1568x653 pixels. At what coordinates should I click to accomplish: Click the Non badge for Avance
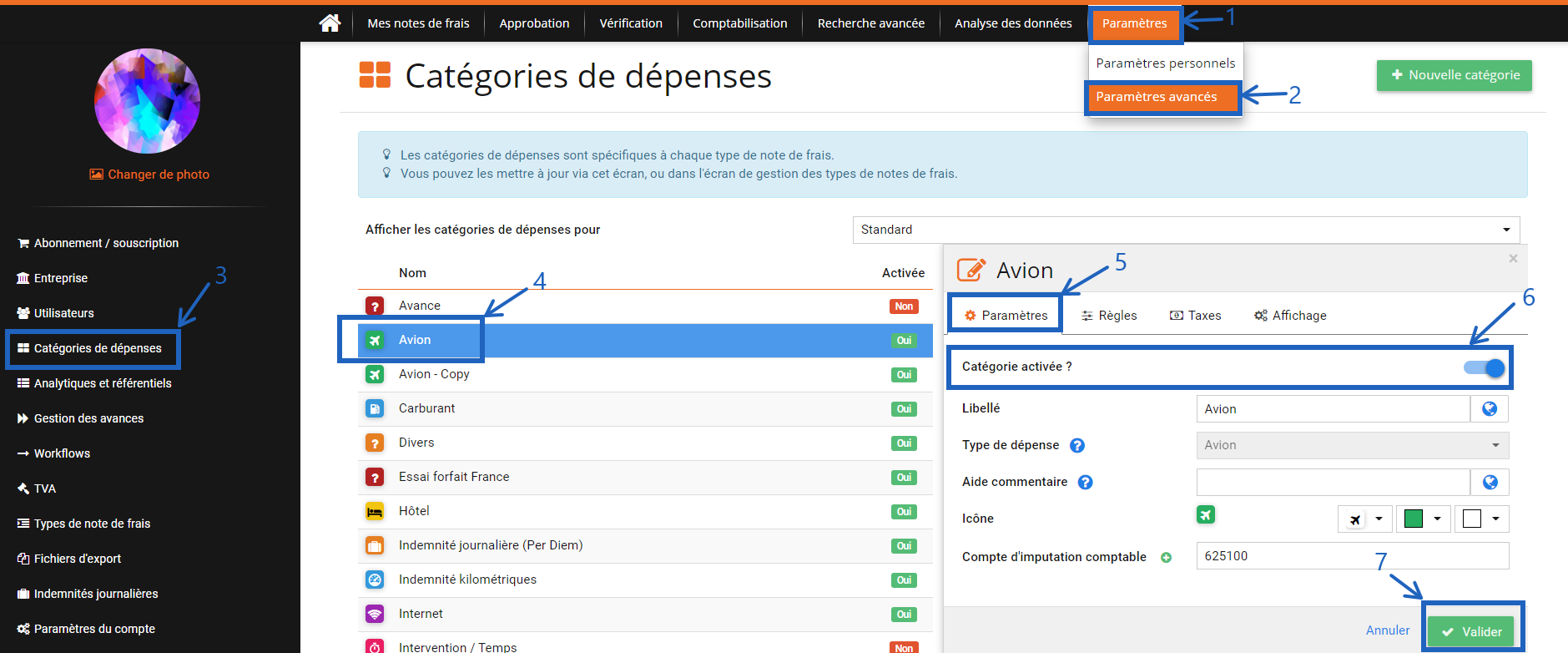tap(904, 306)
